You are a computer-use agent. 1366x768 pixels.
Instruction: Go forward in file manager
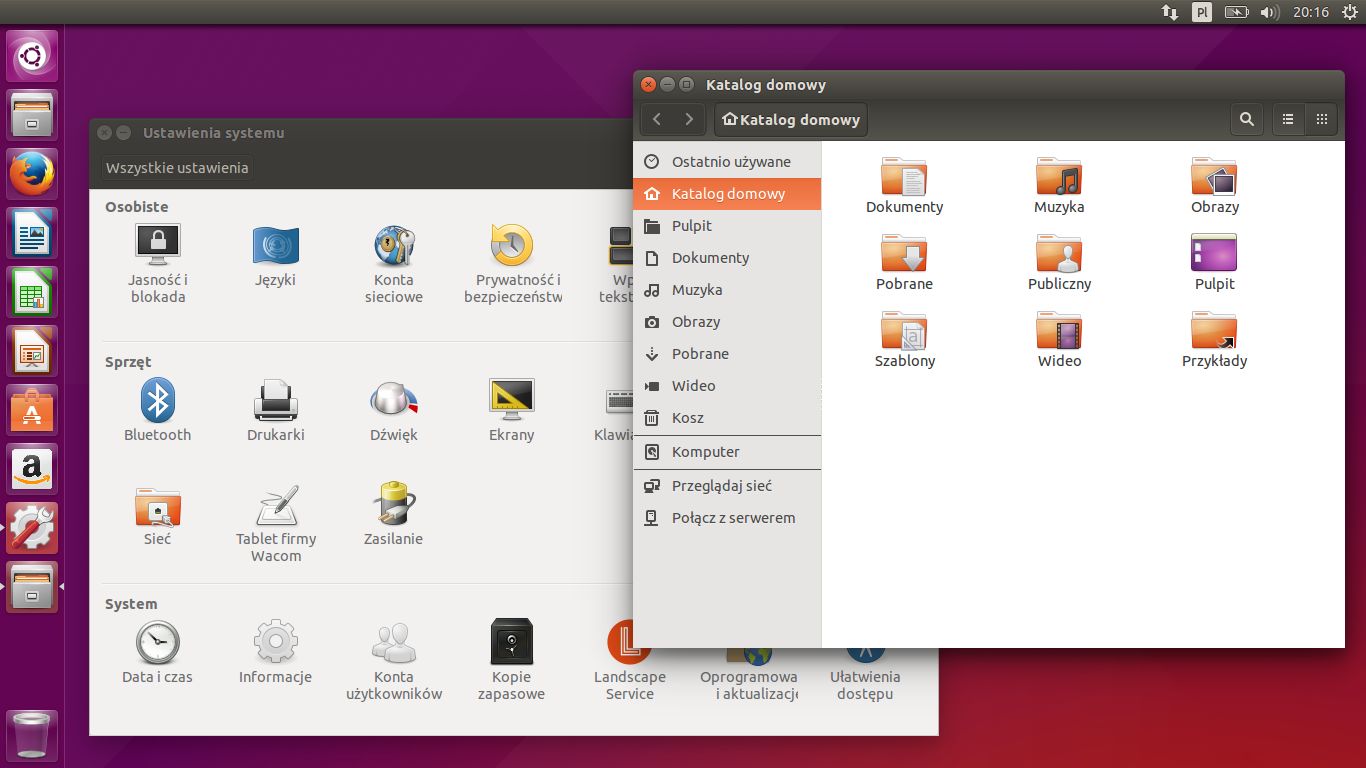(689, 119)
